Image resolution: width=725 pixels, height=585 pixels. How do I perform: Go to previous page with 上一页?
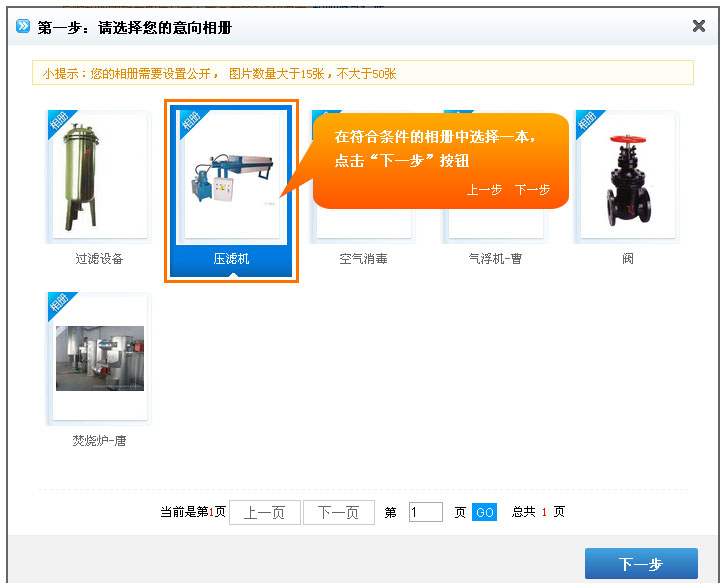click(x=265, y=512)
